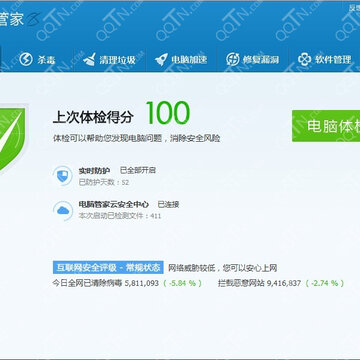The height and width of the screenshot is (360, 360).
Task: Click the broom cleanup icon
Action: click(89, 59)
